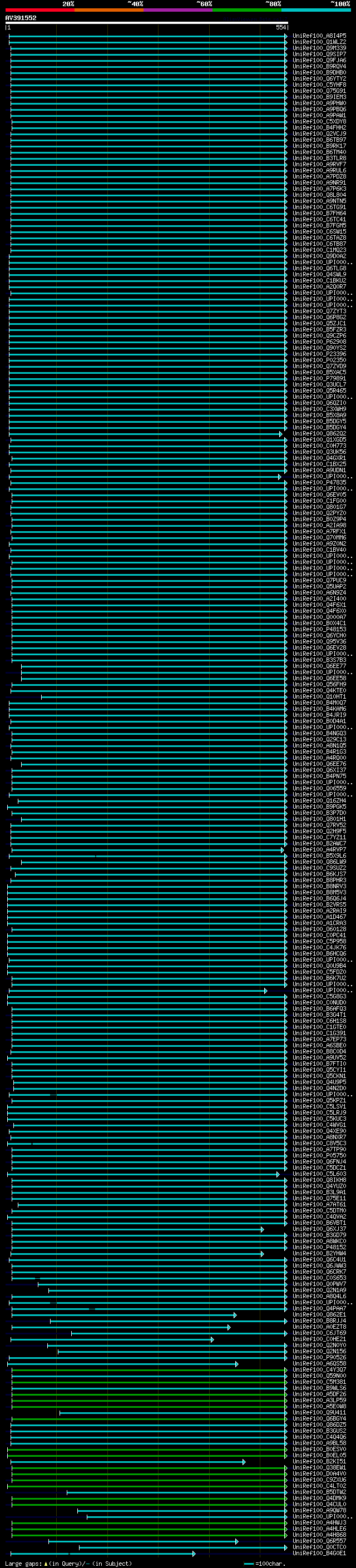This screenshot has width=356, height=1568.
Task: Click the end position label 554
Action: coord(280,27)
